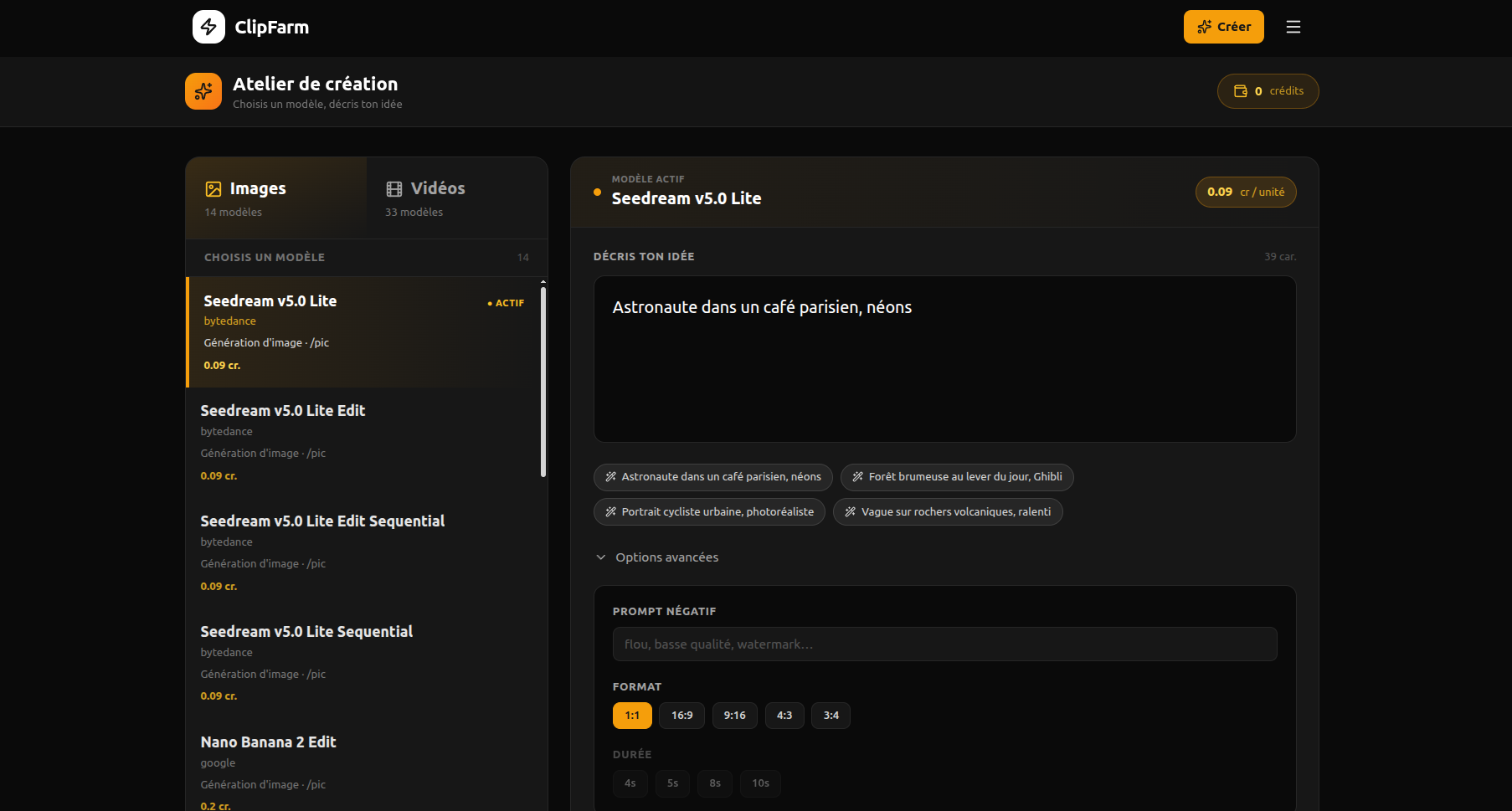Select the Seedream v5.0 Lite model
Screen dimensions: 1512x811
(363, 332)
